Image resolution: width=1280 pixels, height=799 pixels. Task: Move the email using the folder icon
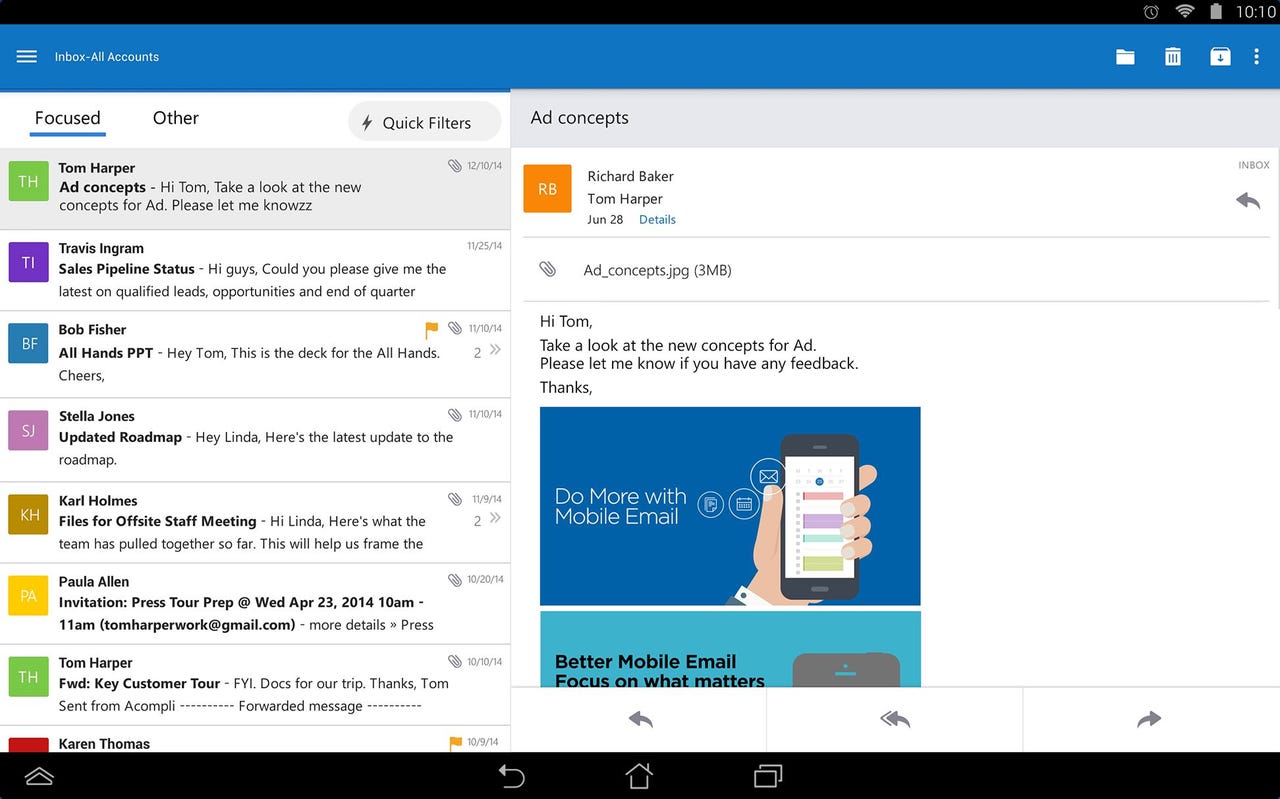1124,57
